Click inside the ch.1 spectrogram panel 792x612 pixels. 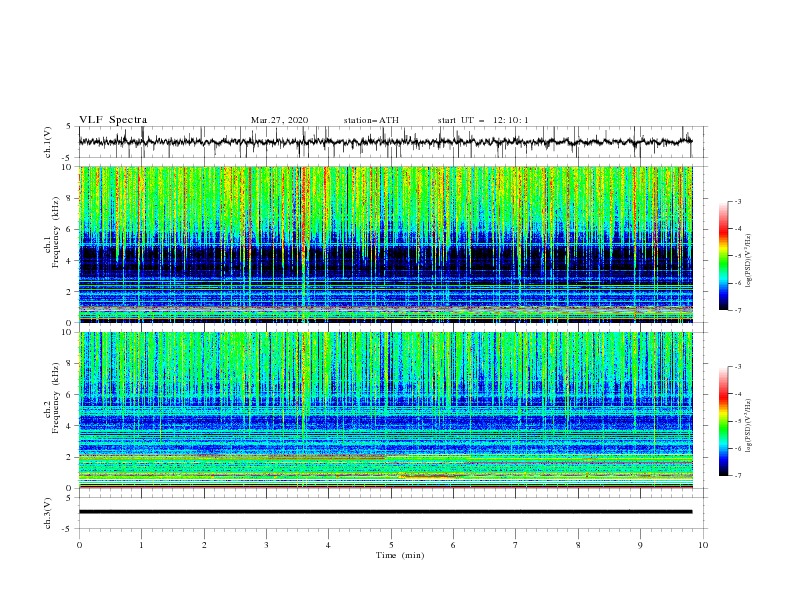pos(385,244)
